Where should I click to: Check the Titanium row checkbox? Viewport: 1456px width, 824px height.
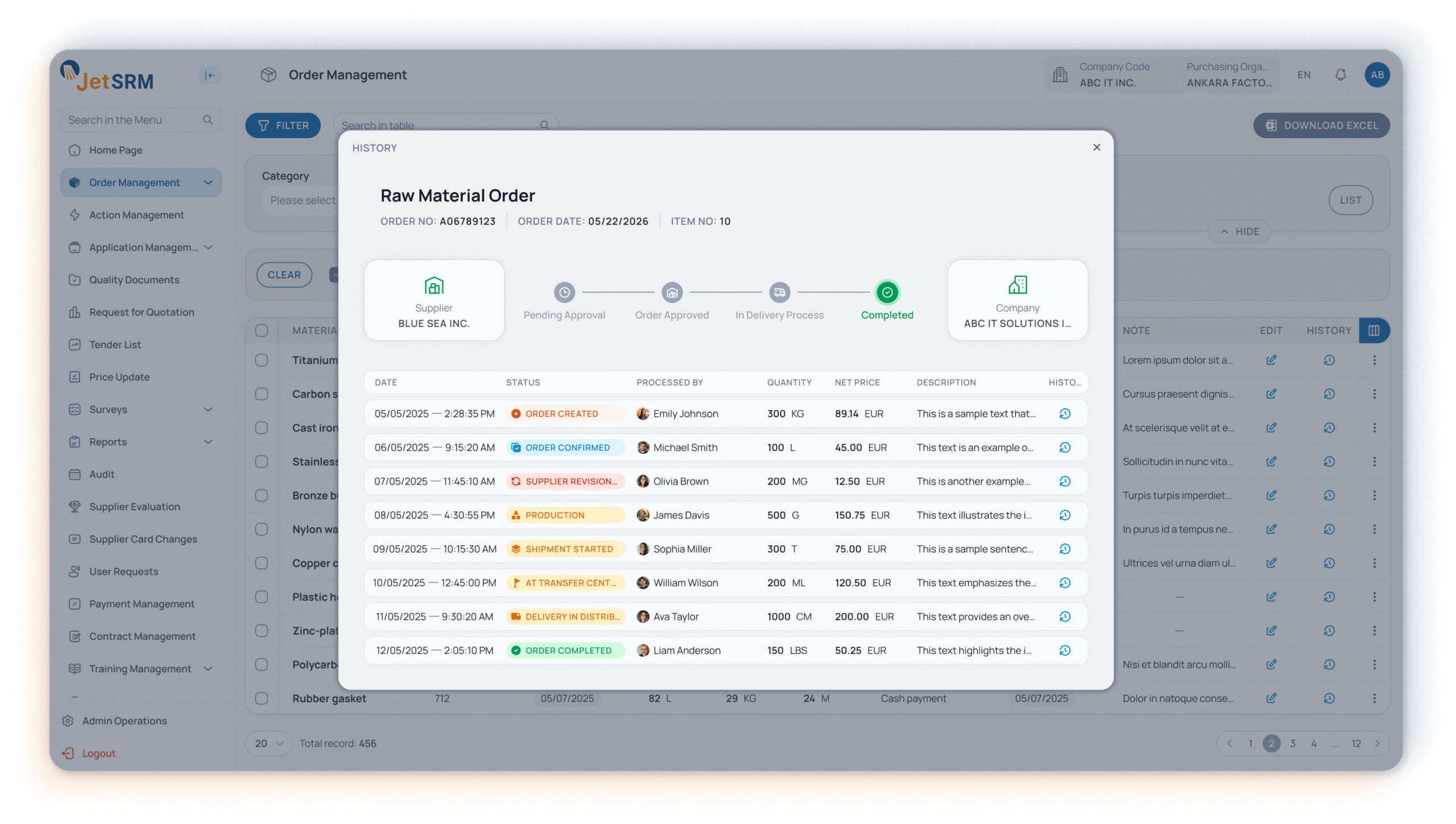[262, 360]
